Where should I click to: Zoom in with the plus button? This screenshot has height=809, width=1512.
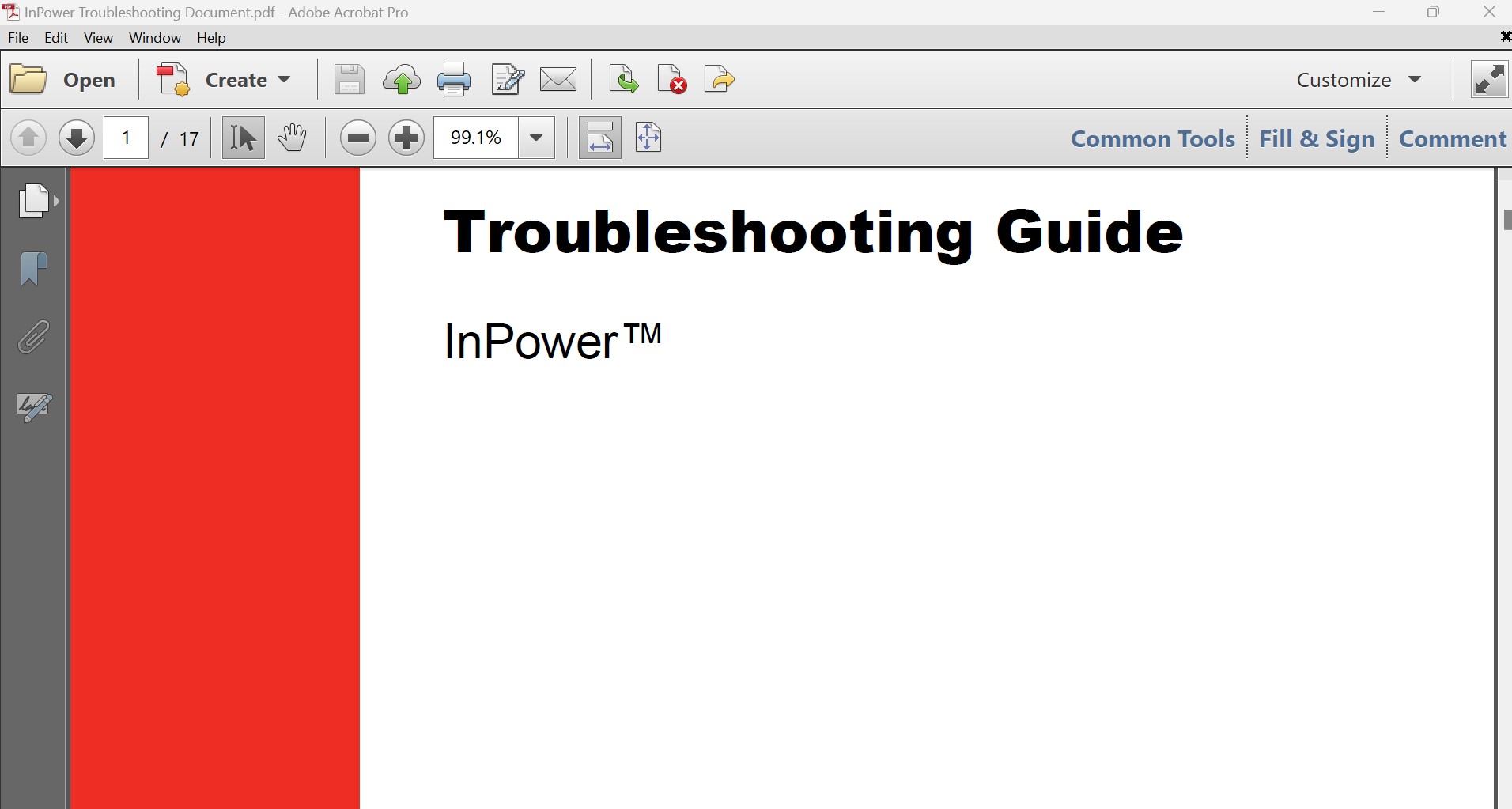pos(406,138)
